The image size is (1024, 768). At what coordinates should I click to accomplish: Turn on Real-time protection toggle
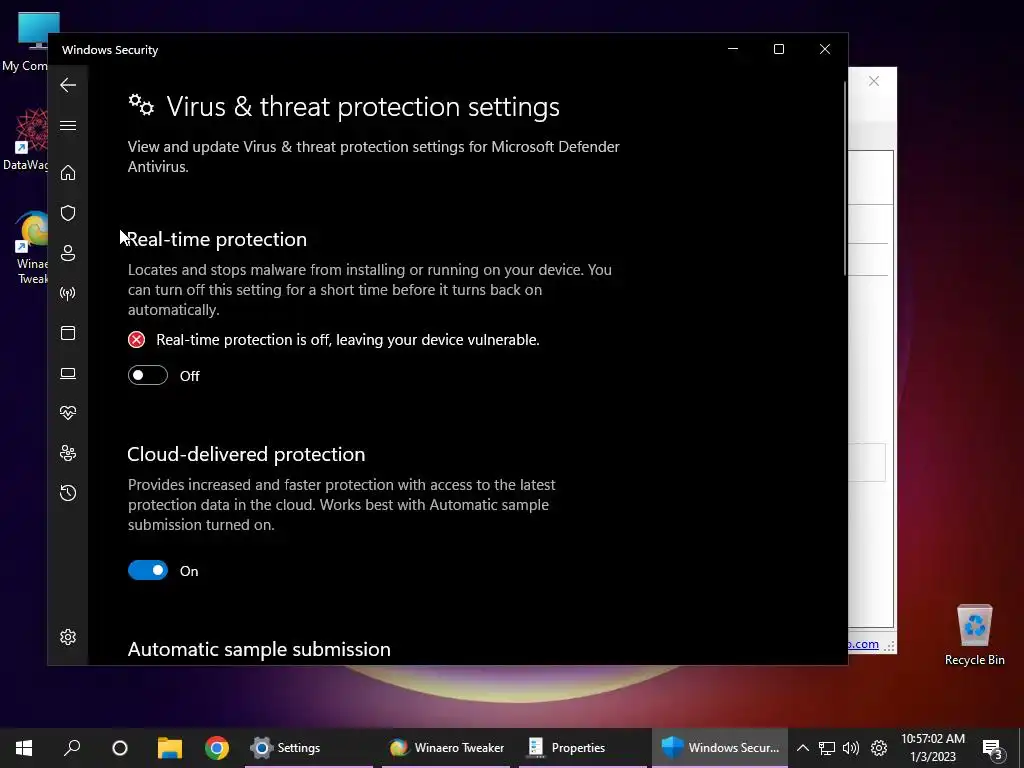(x=148, y=376)
